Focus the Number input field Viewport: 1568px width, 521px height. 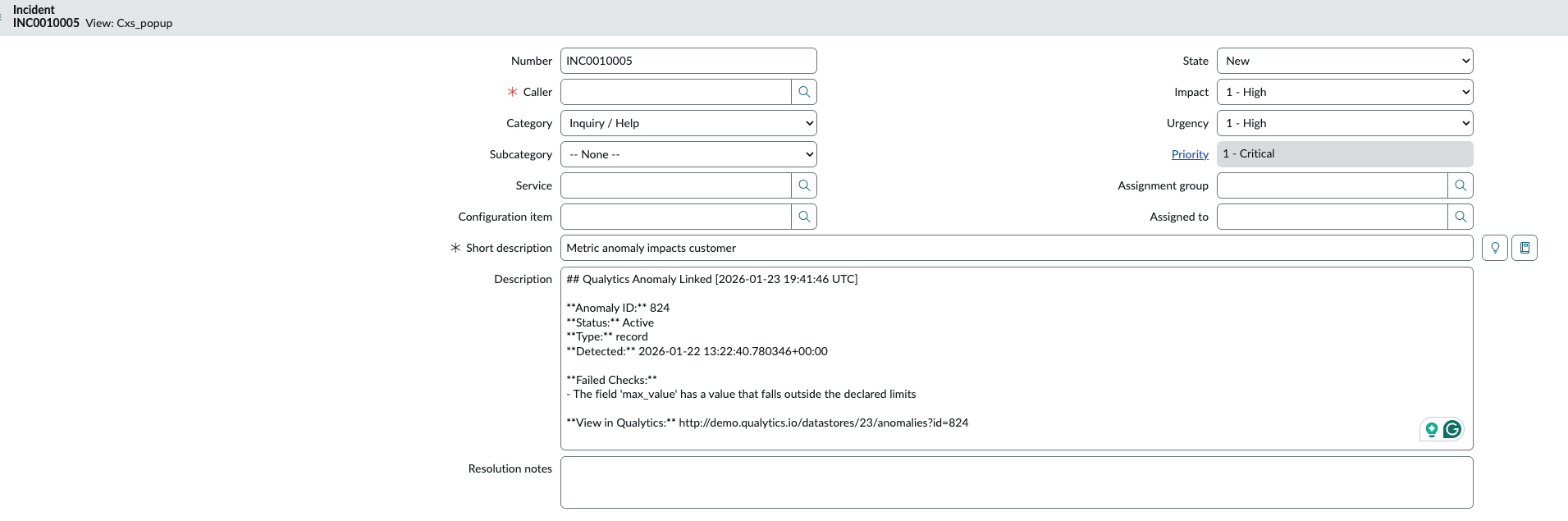[x=688, y=61]
